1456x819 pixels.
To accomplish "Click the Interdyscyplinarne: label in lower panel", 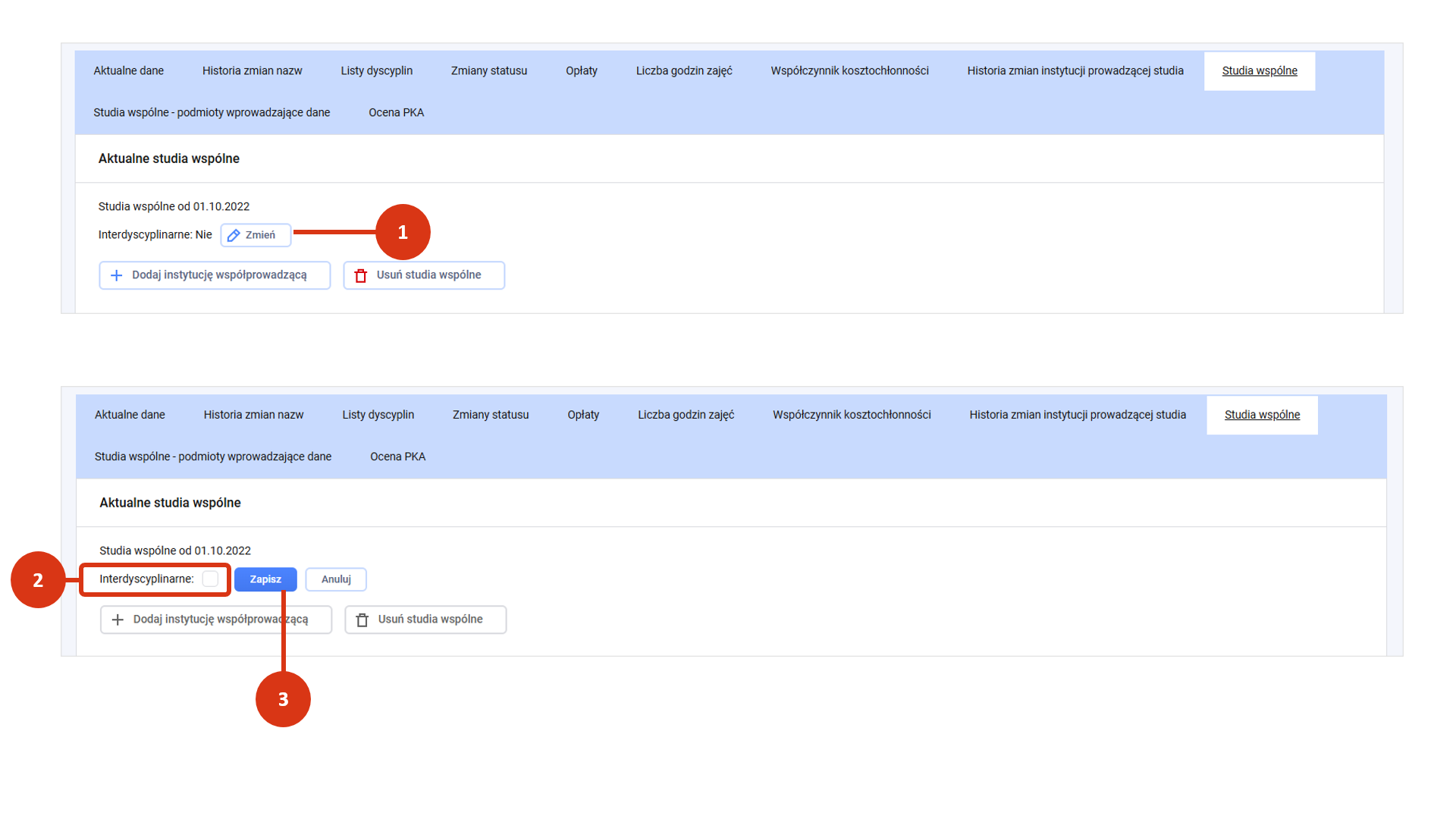I will 146,579.
